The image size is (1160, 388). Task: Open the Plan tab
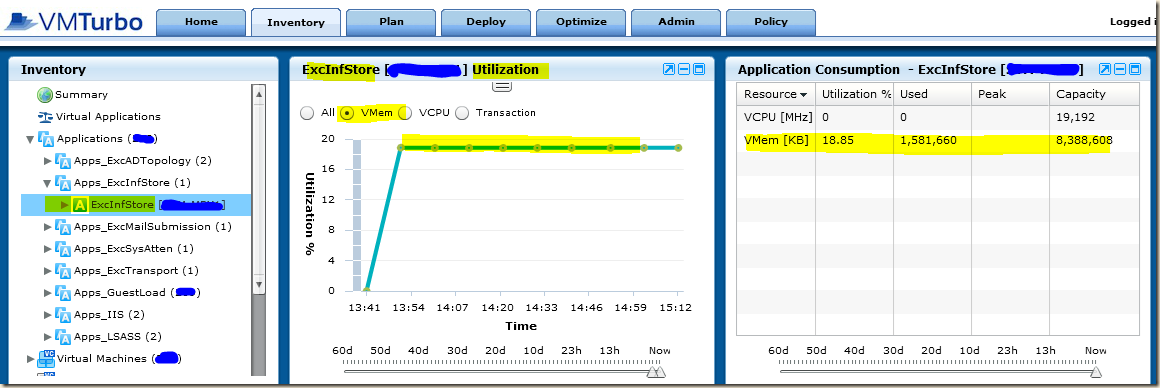point(391,22)
